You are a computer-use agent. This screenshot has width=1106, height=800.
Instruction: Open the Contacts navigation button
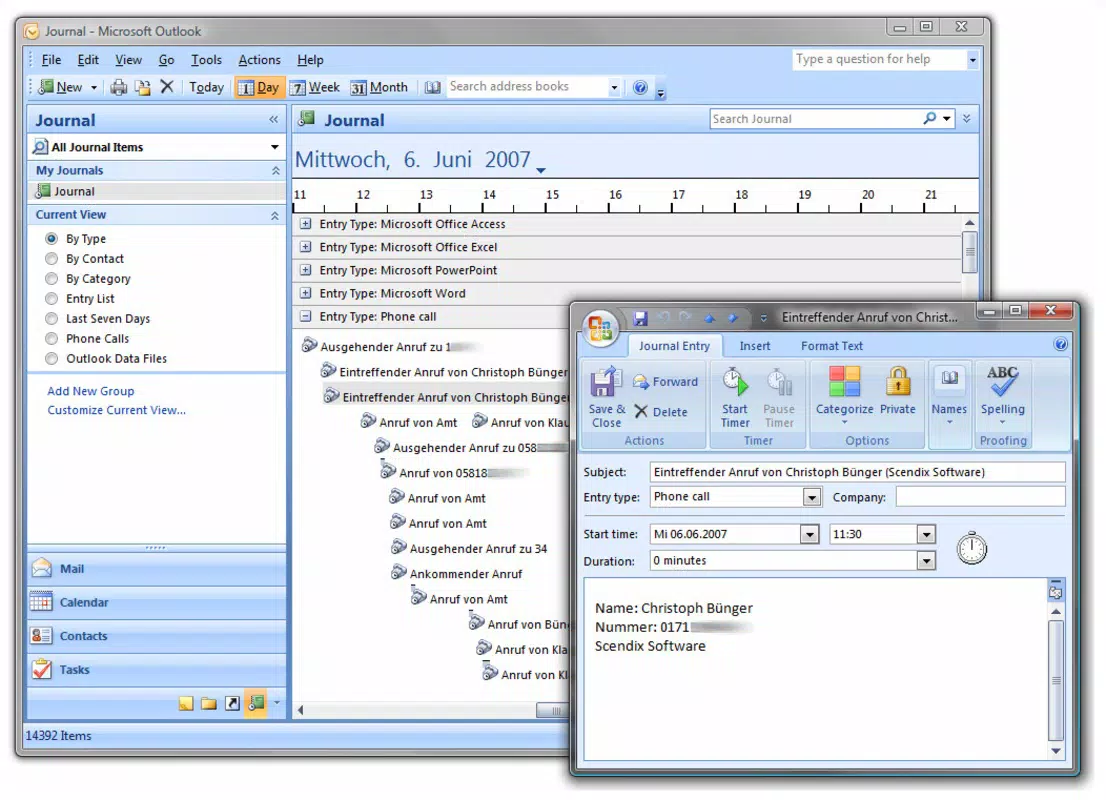157,636
